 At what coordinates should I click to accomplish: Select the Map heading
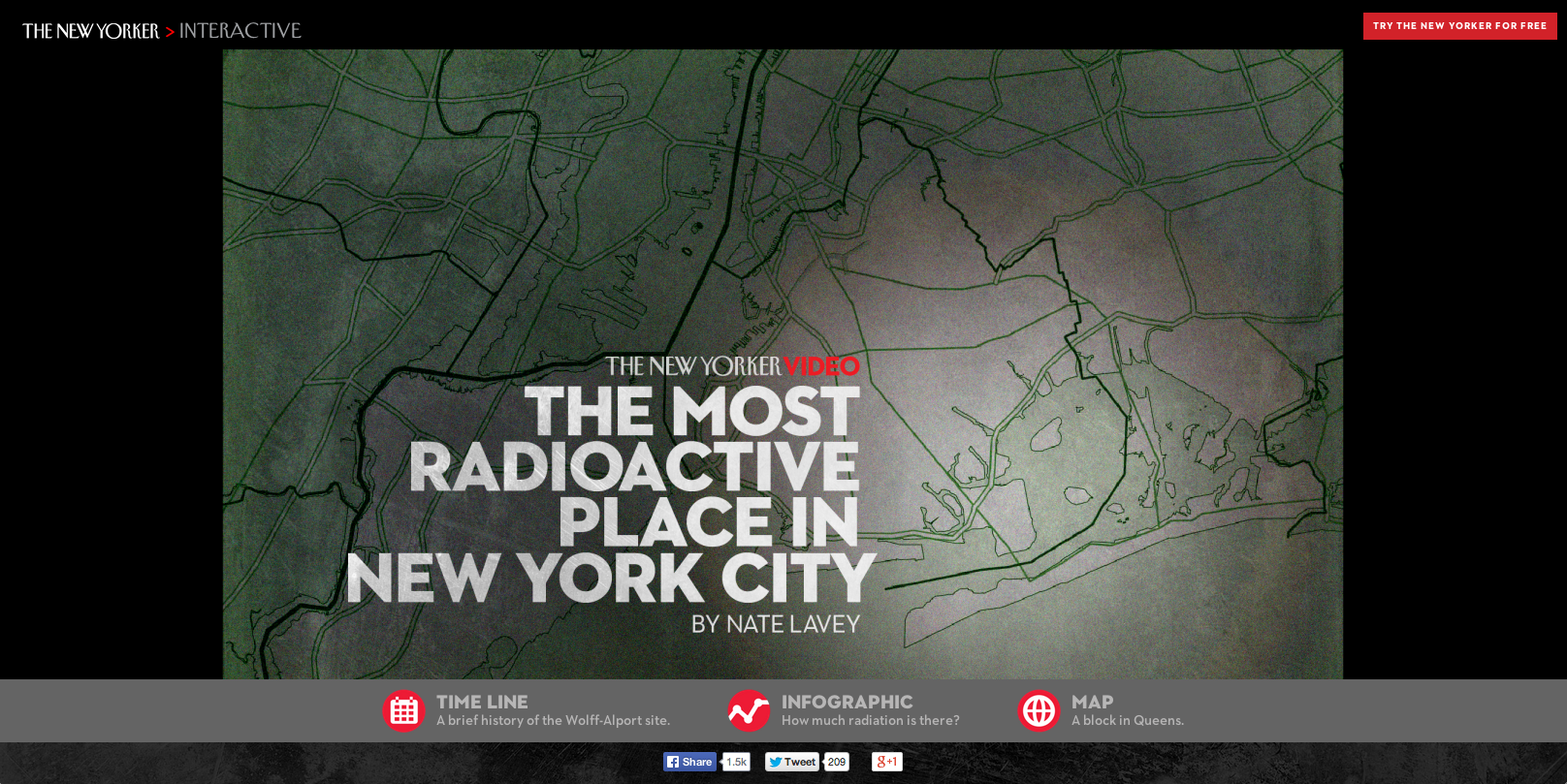click(x=1092, y=702)
